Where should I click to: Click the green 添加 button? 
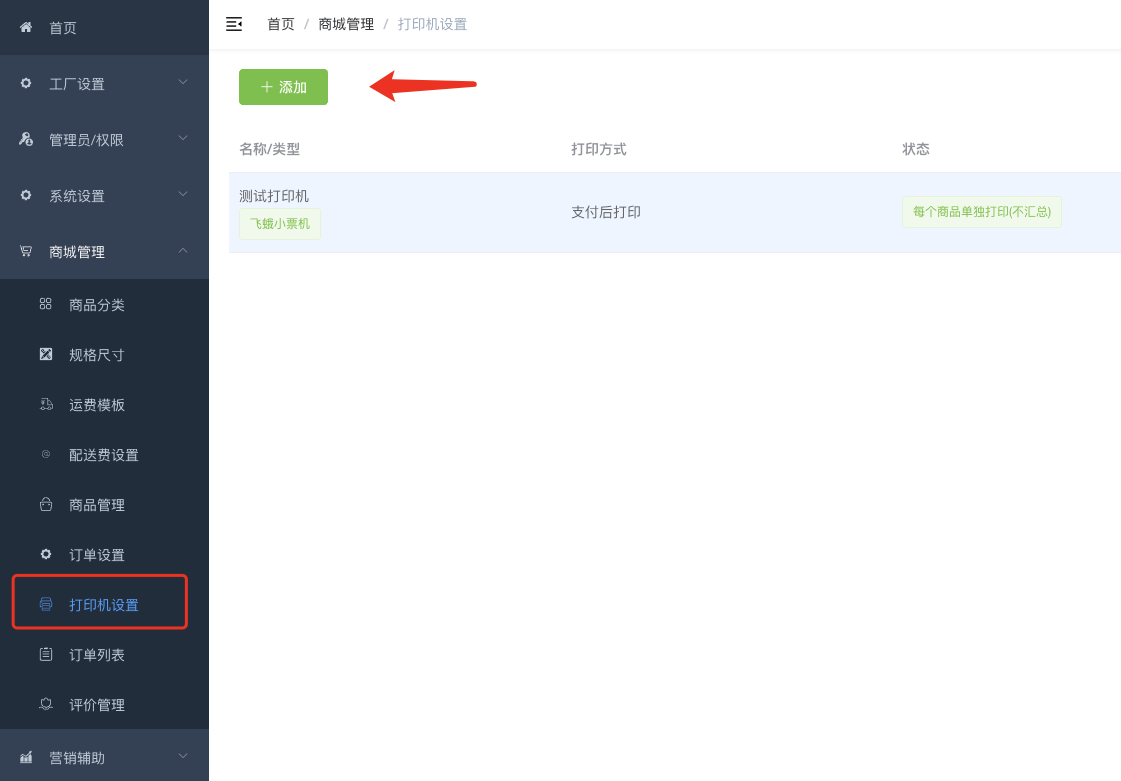click(283, 87)
